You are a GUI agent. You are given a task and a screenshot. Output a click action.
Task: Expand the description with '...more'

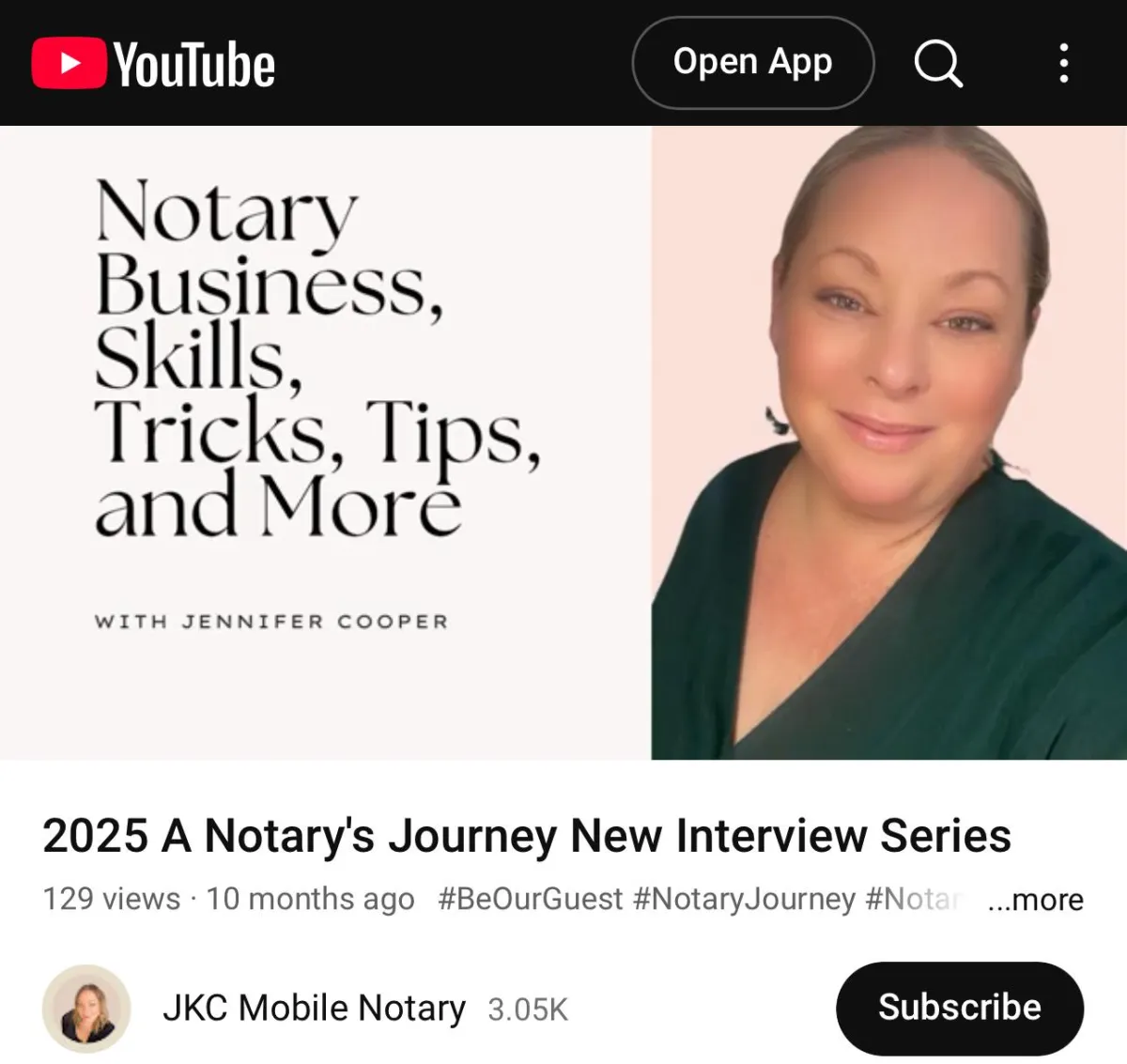(x=1035, y=900)
